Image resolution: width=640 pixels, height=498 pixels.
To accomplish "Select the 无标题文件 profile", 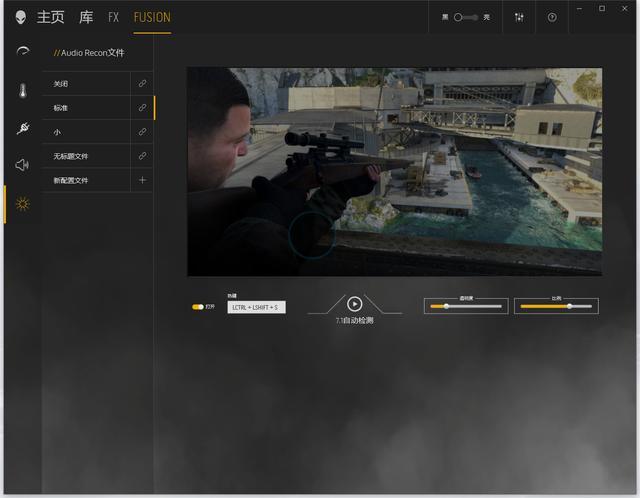I will pos(86,156).
